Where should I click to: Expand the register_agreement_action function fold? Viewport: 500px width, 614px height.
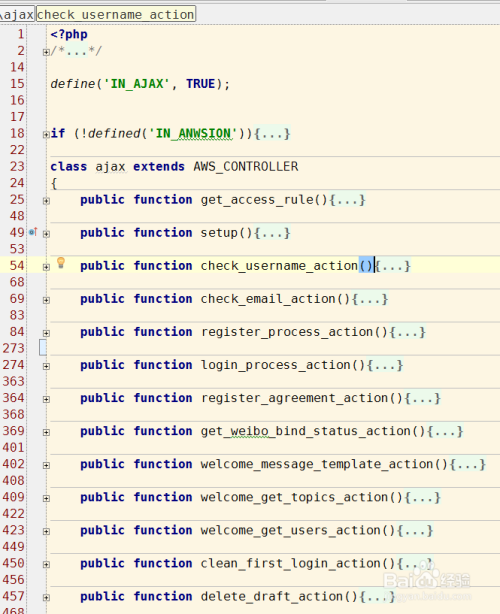pos(46,399)
